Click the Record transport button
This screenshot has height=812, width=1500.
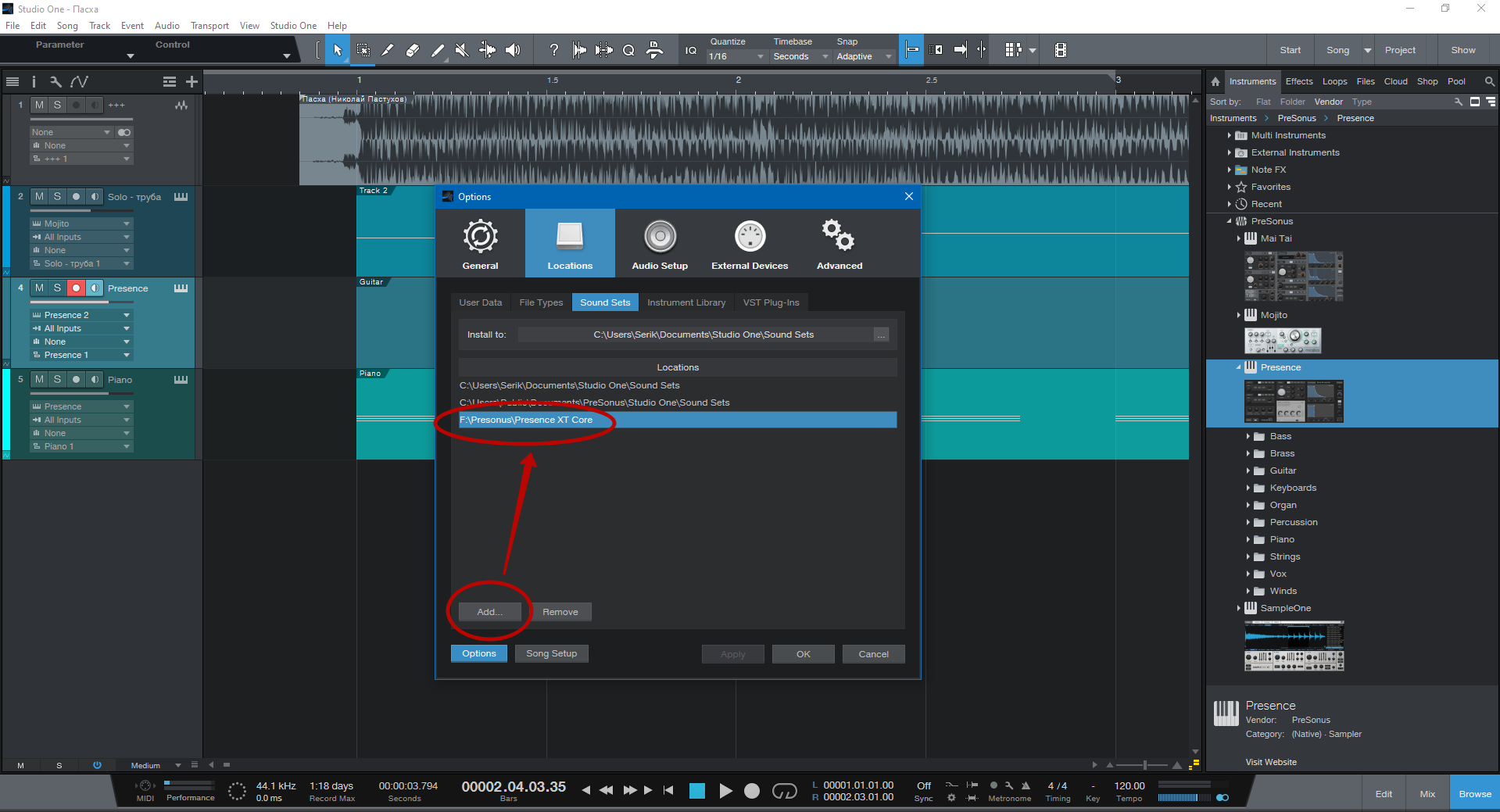point(752,791)
